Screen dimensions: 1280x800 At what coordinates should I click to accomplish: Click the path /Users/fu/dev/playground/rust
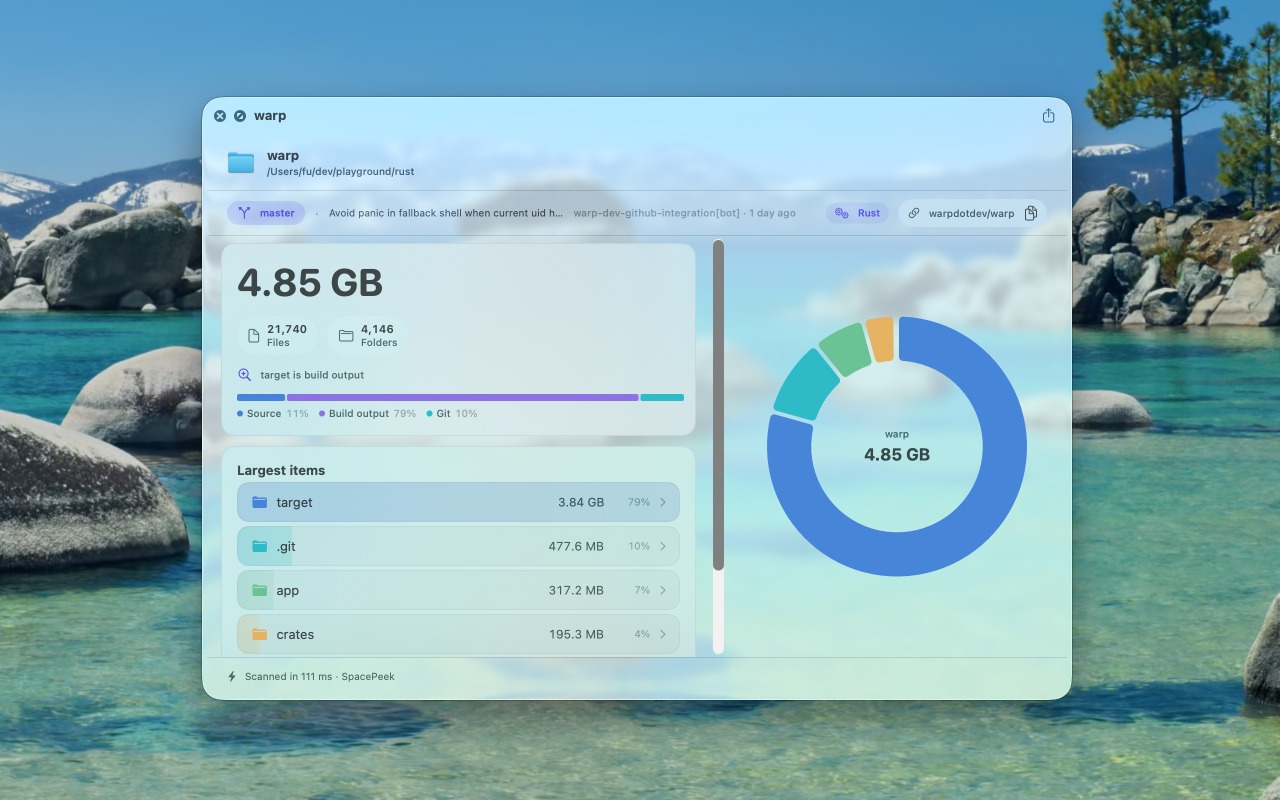coord(340,172)
